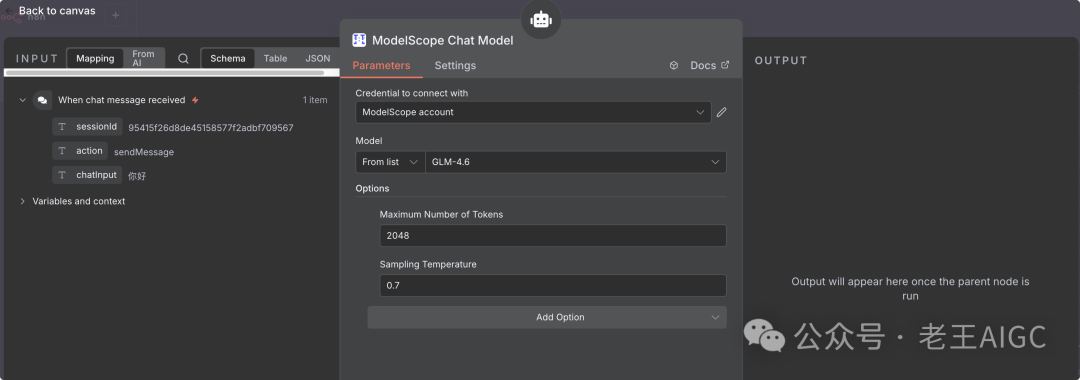Click Maximum Number of Tokens field
The image size is (1080, 380).
(553, 235)
